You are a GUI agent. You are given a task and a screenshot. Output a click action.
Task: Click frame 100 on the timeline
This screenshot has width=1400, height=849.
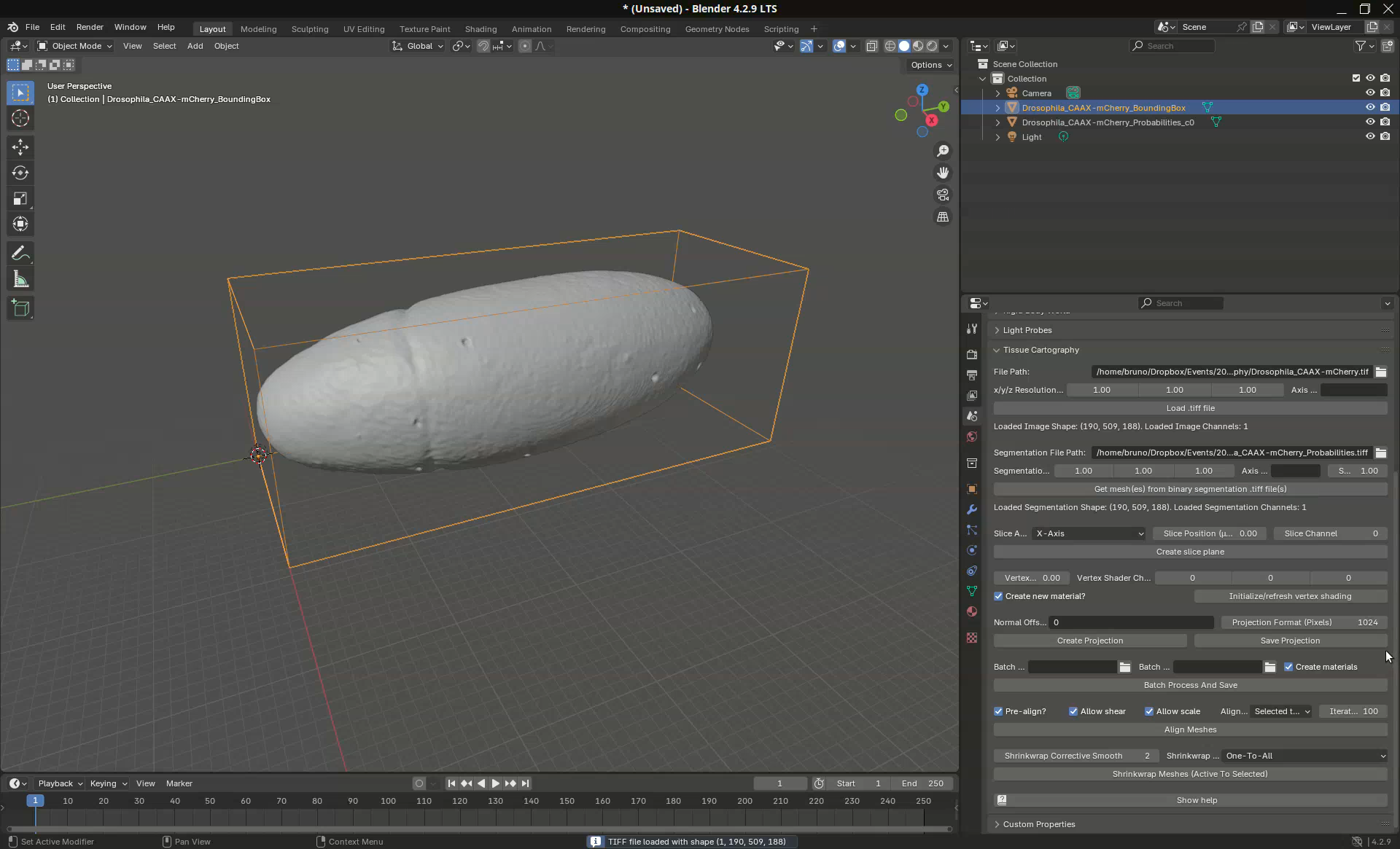click(x=388, y=801)
